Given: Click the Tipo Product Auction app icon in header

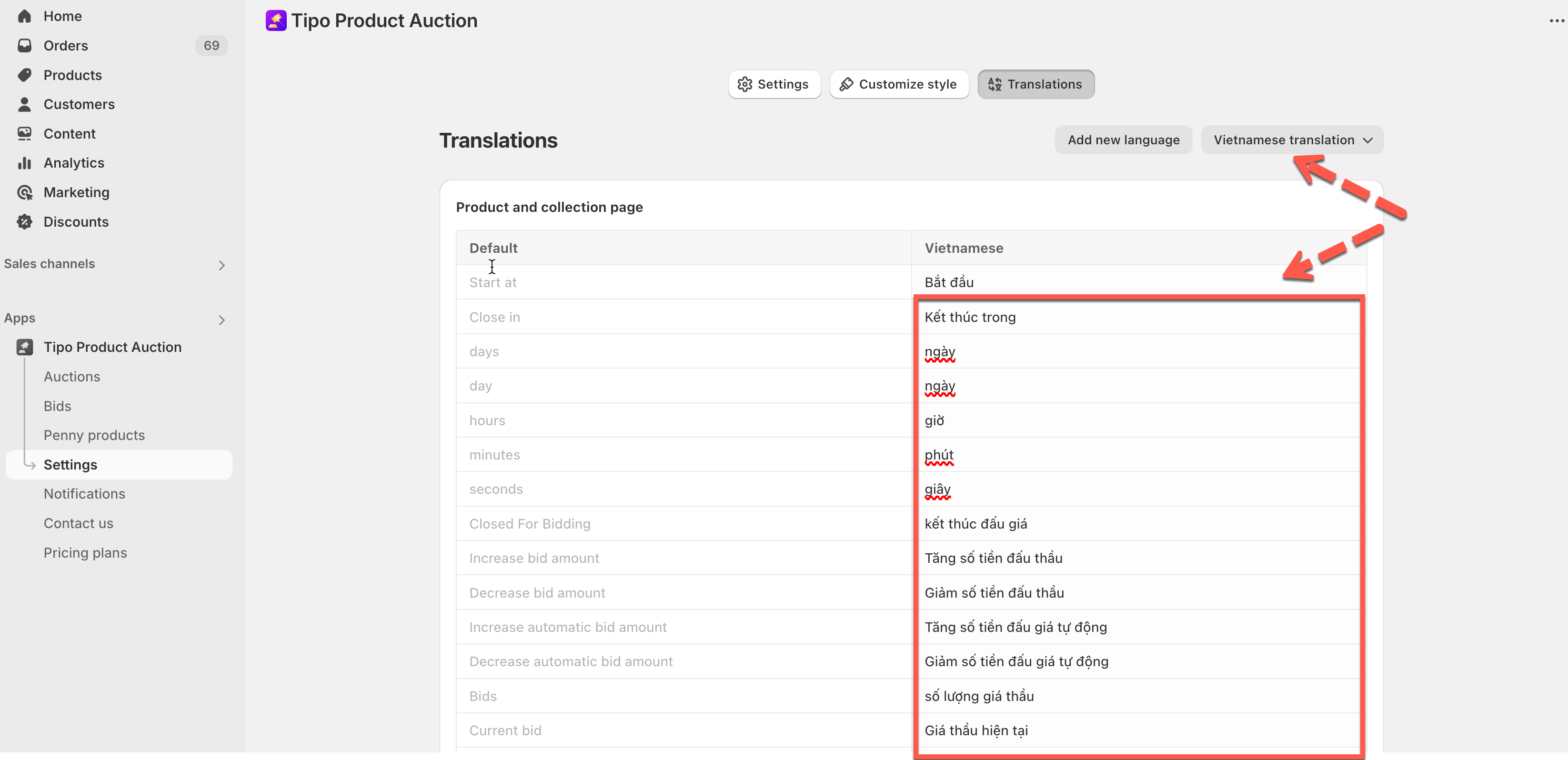Looking at the screenshot, I should (276, 20).
